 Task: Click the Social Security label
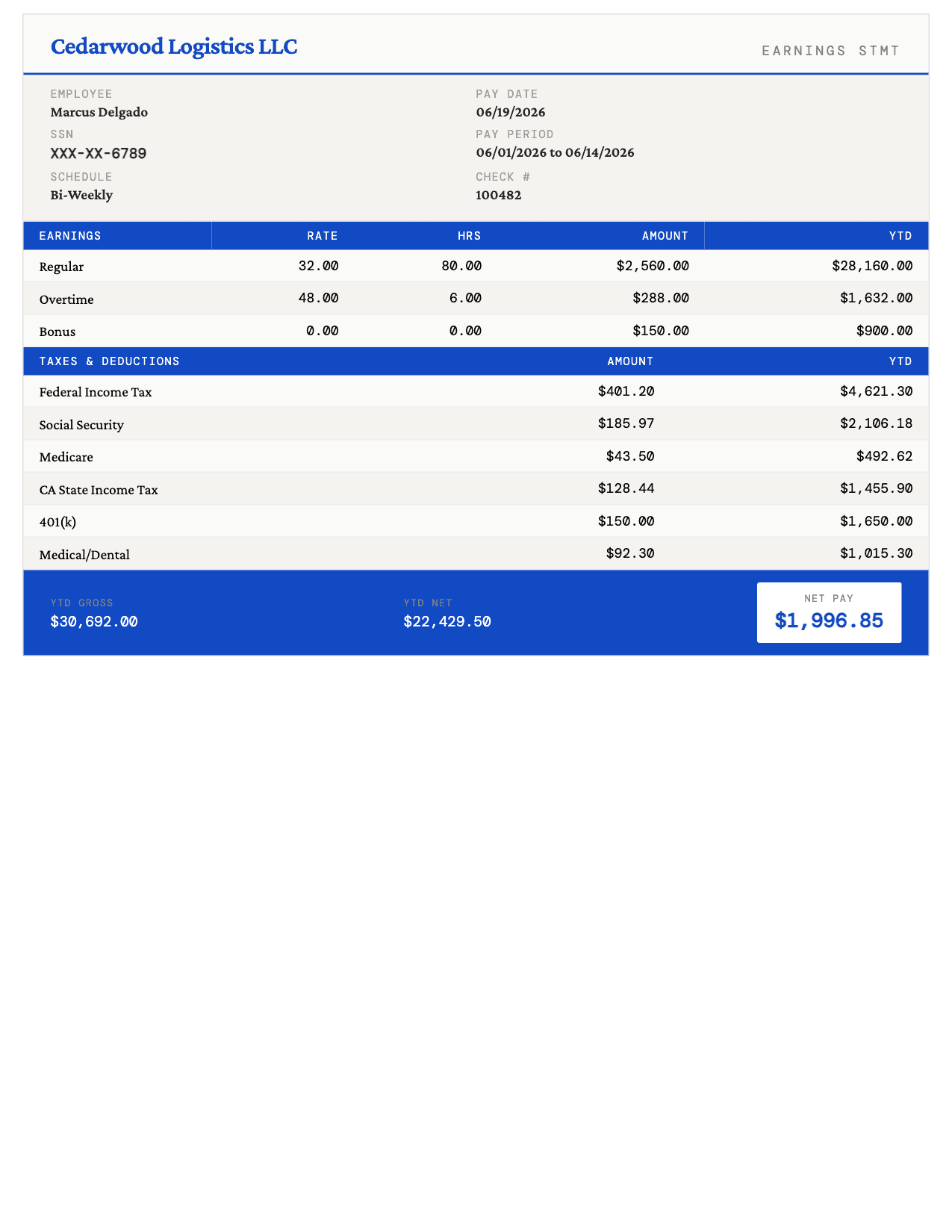81,426
